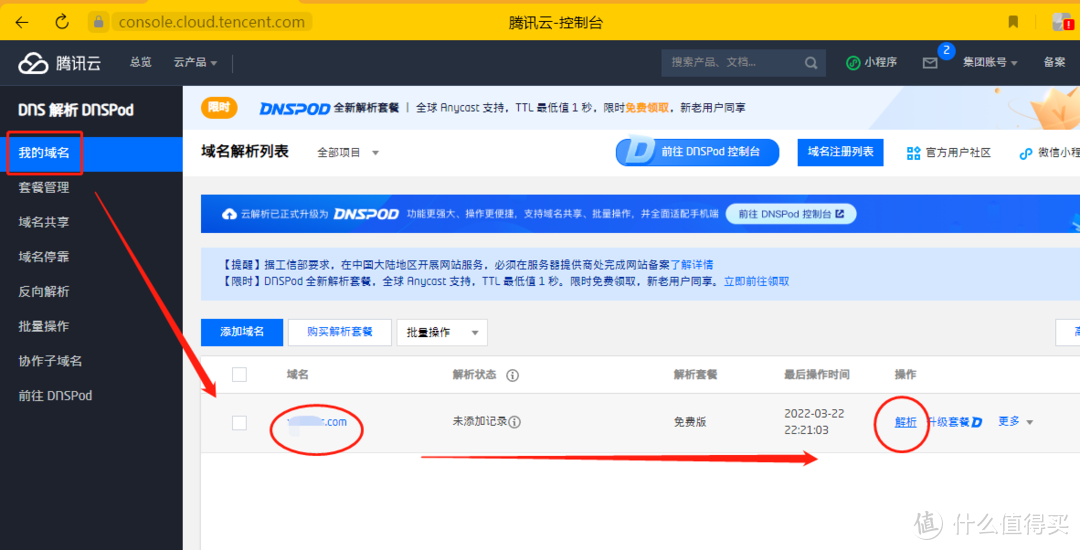Click banner's 前往 DNSPod 控制台 button
The image size is (1080, 550).
[791, 214]
